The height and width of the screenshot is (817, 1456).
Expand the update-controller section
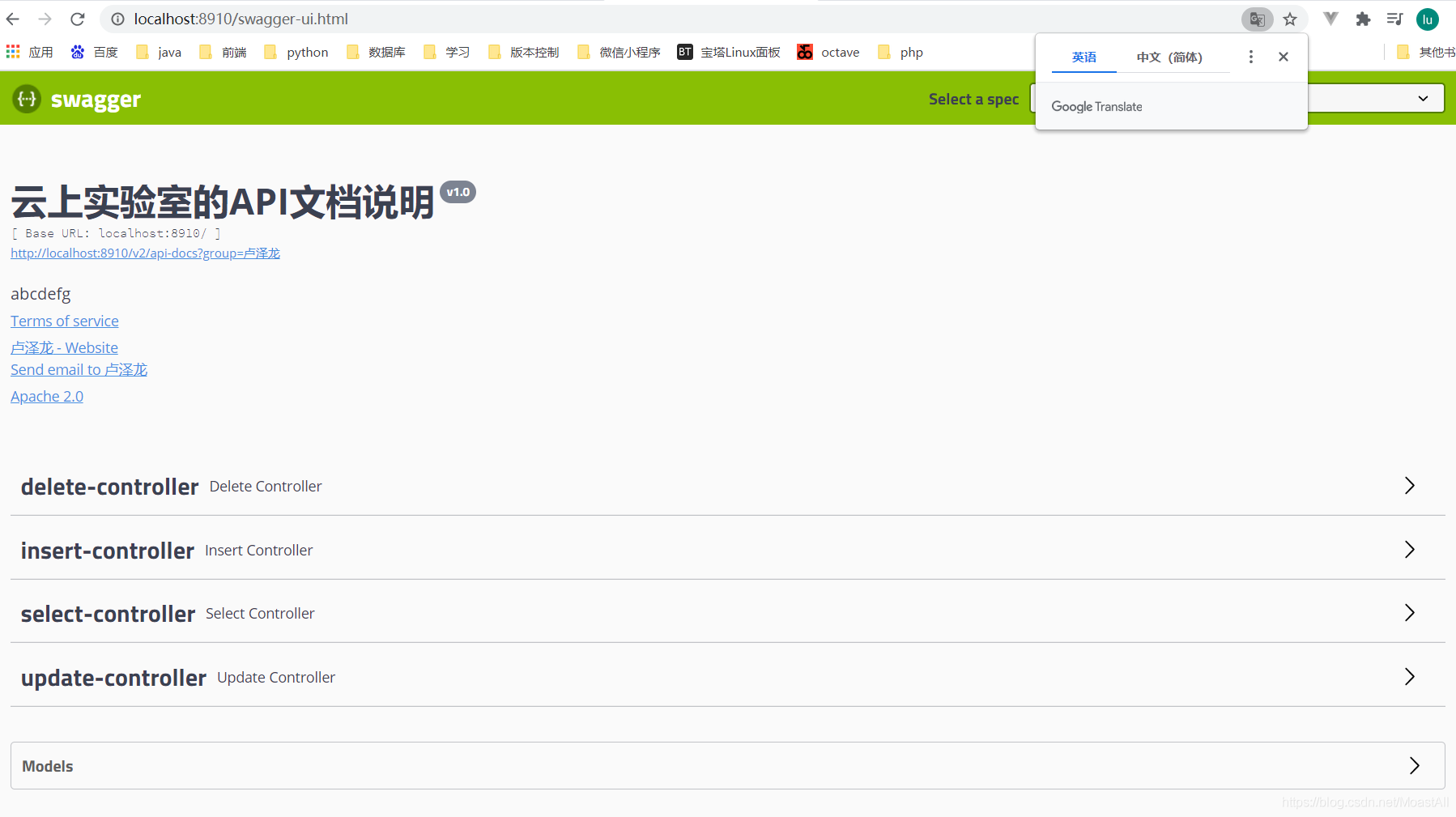728,677
